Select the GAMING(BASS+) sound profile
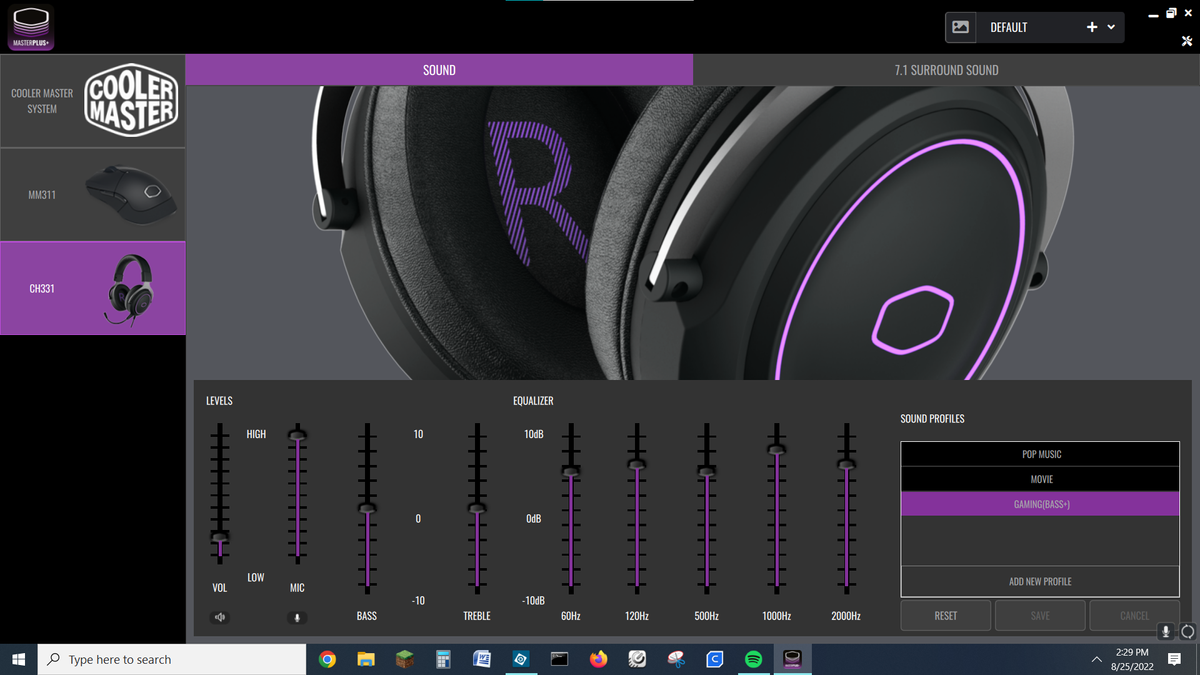 coord(1040,504)
